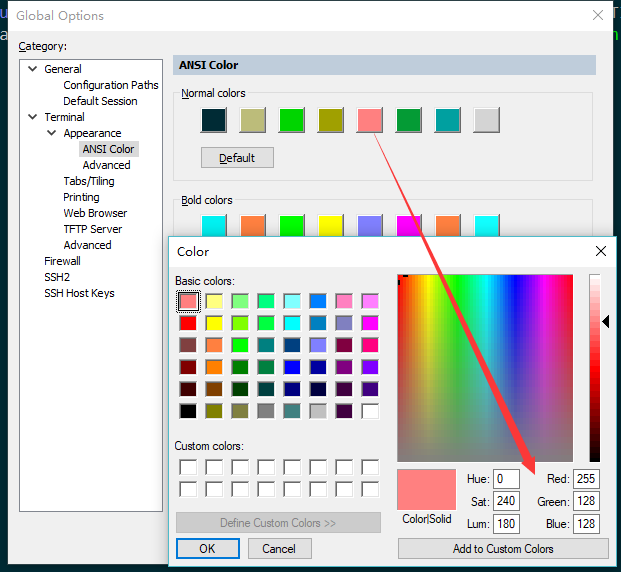Click the light gray normal color swatch
This screenshot has width=621, height=572.
point(486,120)
